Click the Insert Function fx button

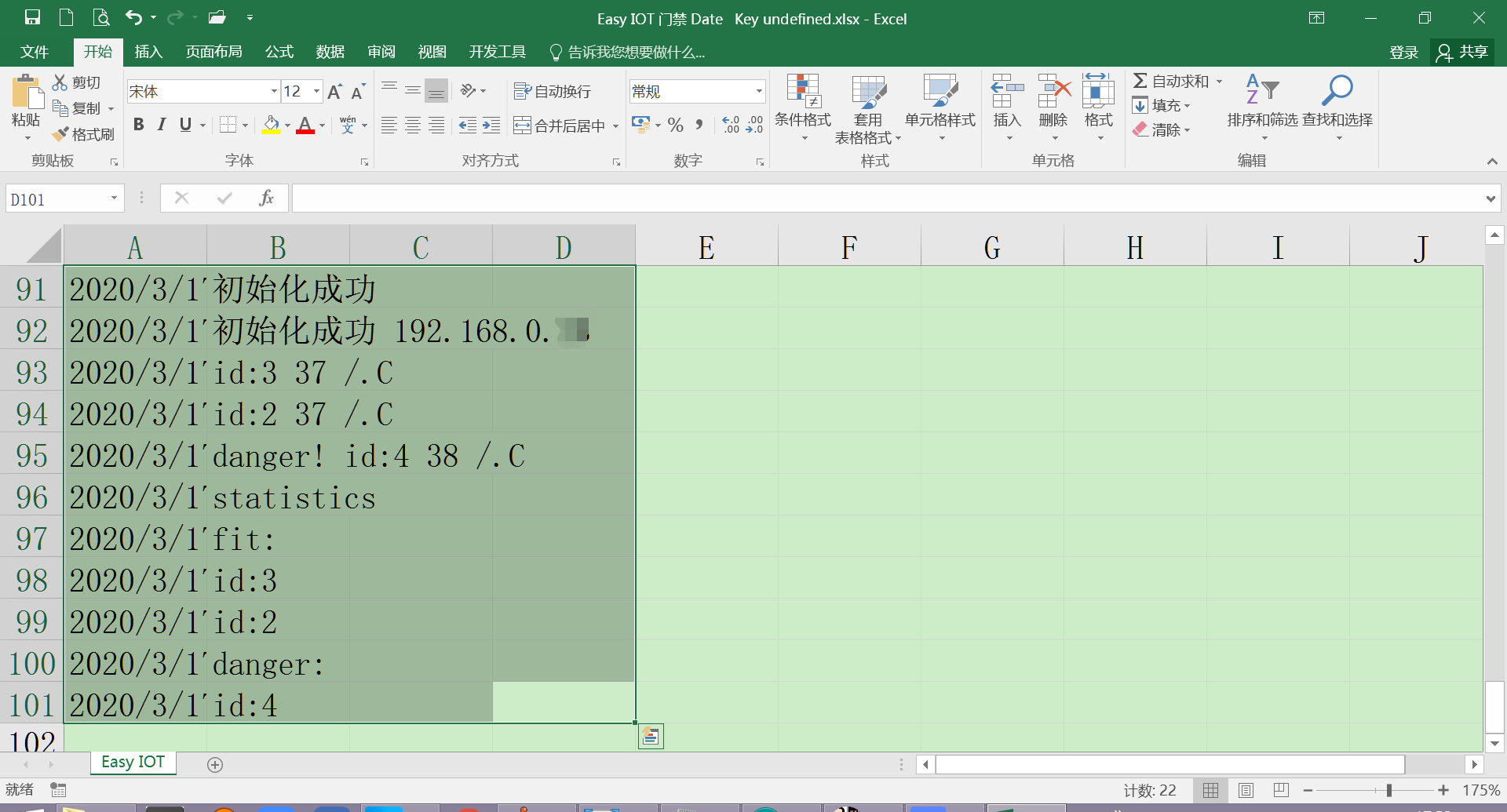[266, 198]
